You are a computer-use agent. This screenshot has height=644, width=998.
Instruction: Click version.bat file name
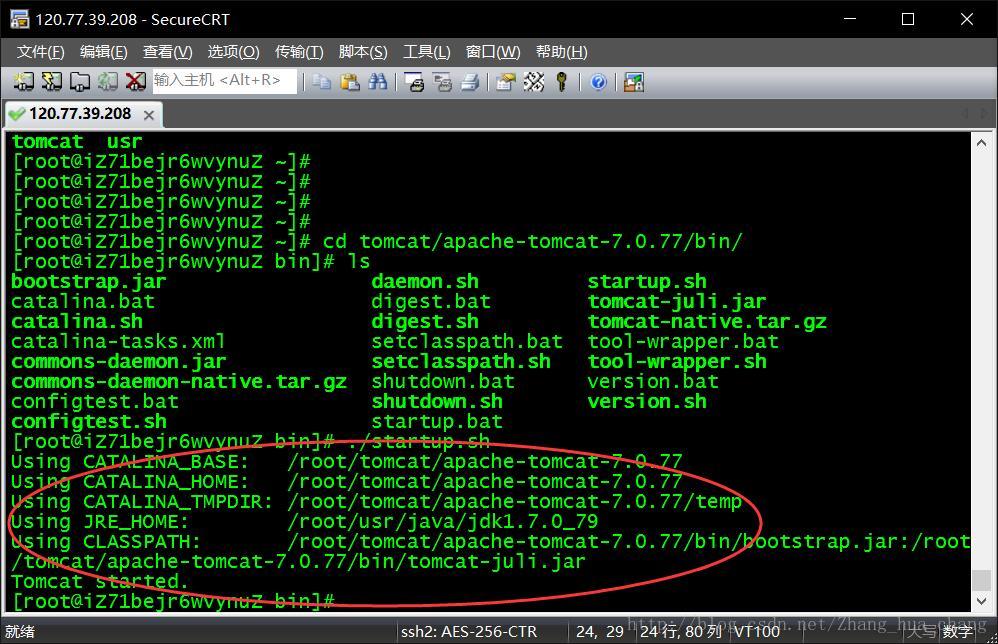point(653,381)
